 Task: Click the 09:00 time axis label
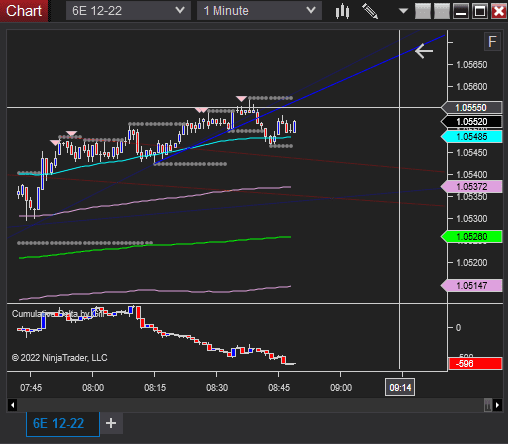[x=341, y=388]
